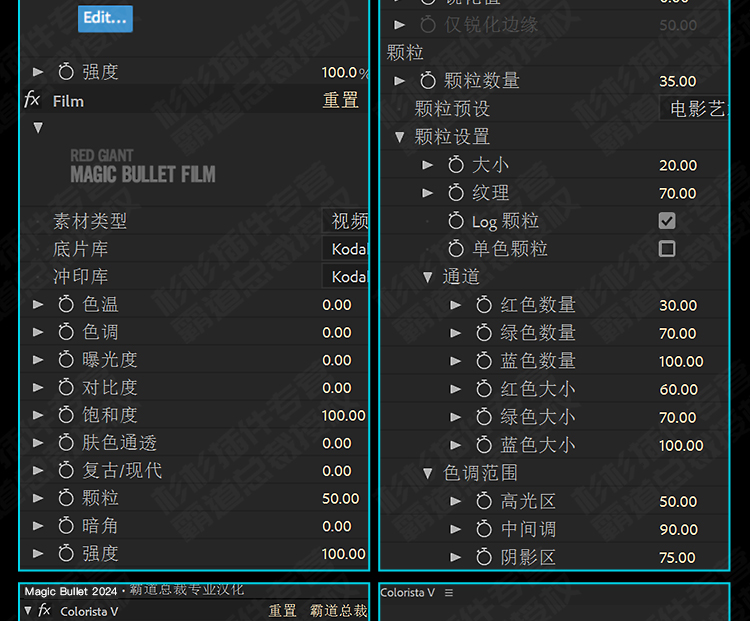Collapse the 色调范围 group
The width and height of the screenshot is (750, 621).
[x=428, y=473]
